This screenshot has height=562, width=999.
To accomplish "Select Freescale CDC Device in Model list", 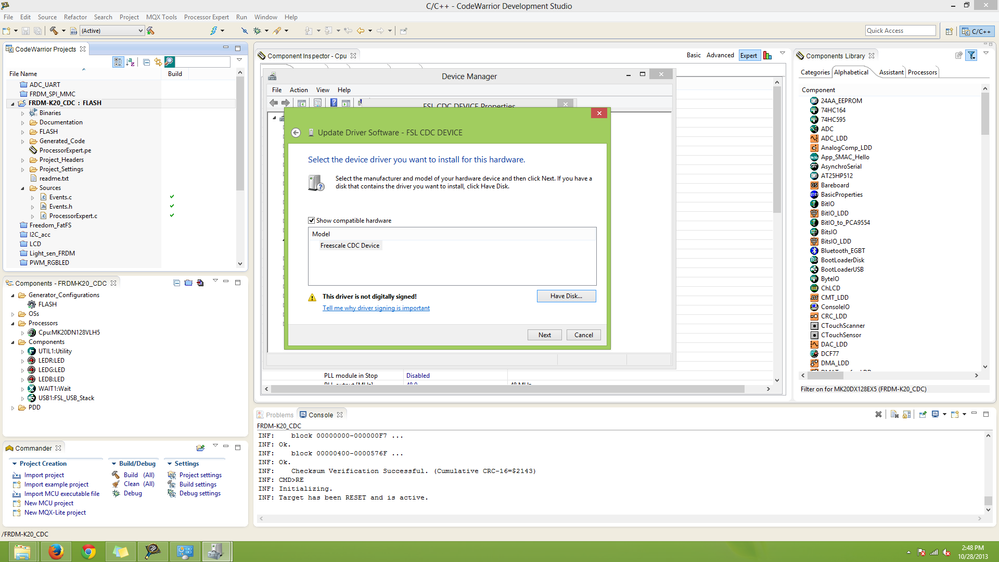I will pyautogui.click(x=350, y=245).
